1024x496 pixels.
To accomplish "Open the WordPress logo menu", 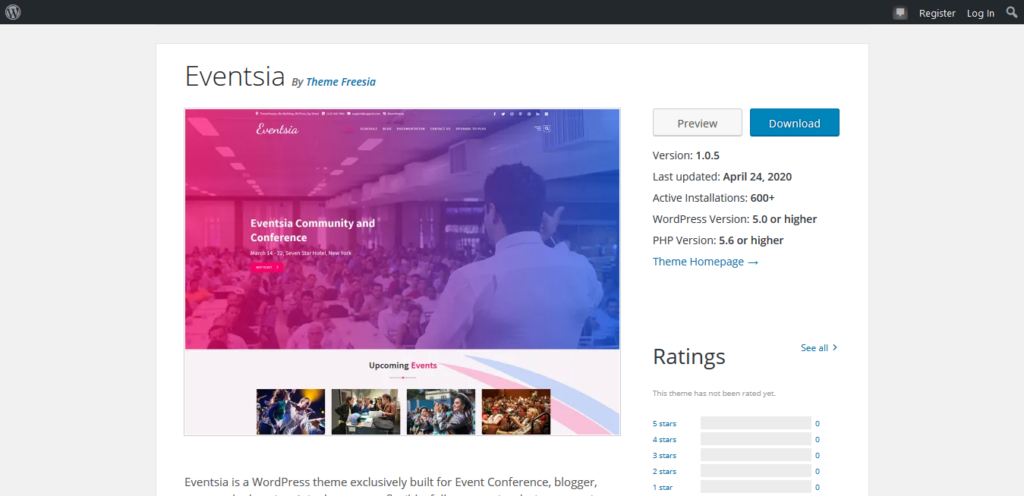I will click(x=13, y=12).
